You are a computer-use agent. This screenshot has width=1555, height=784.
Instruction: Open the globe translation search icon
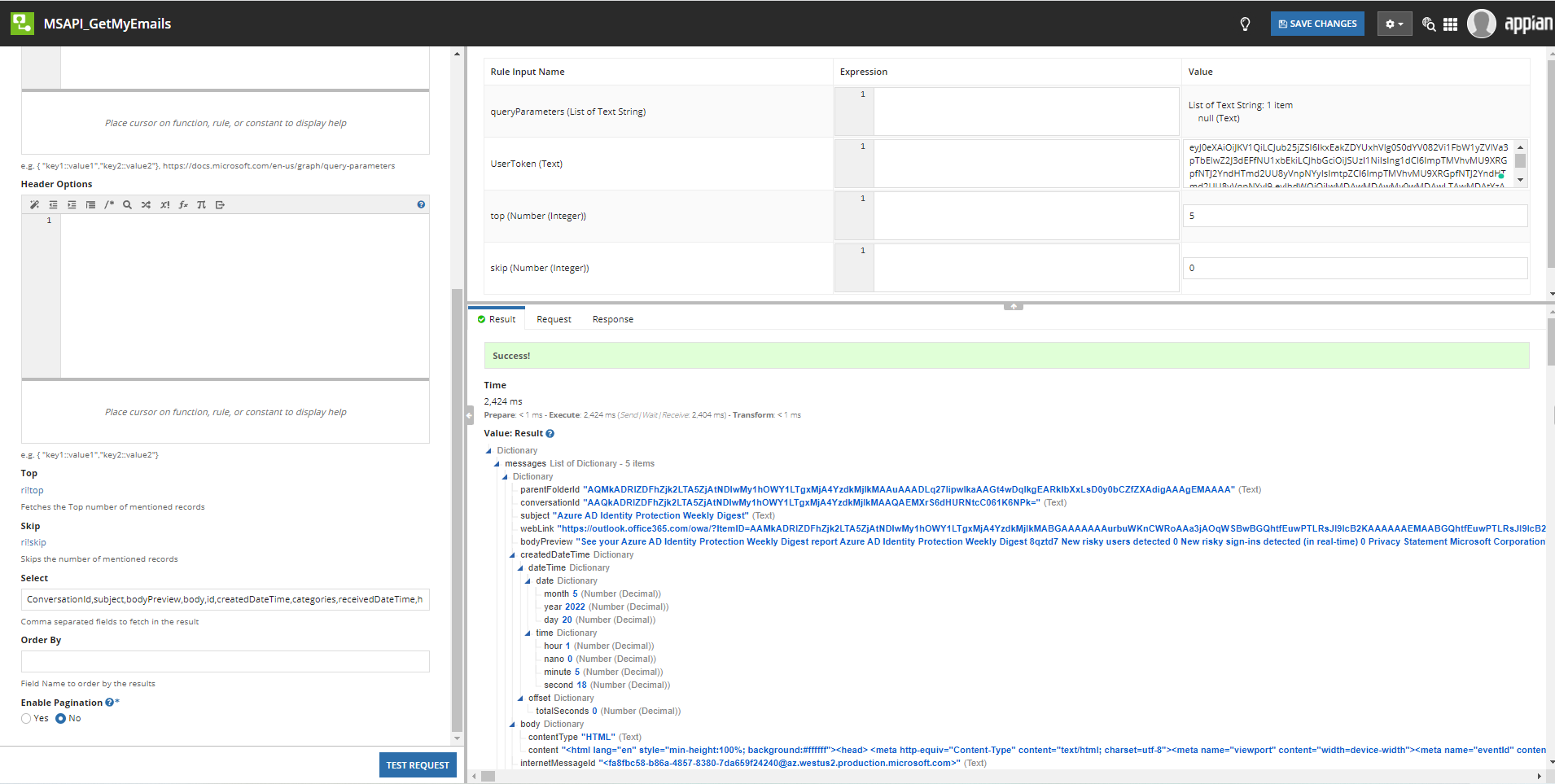point(1428,24)
